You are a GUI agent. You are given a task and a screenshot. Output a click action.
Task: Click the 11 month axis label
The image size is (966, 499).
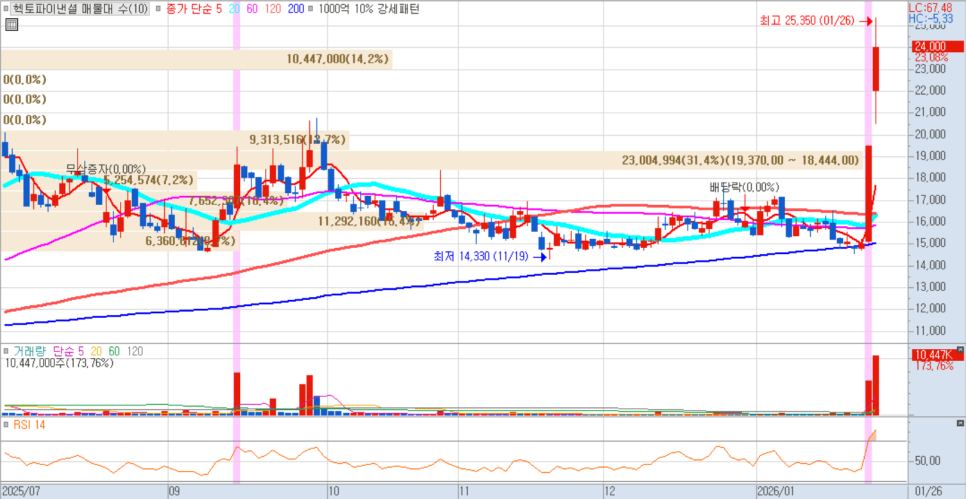click(x=464, y=491)
